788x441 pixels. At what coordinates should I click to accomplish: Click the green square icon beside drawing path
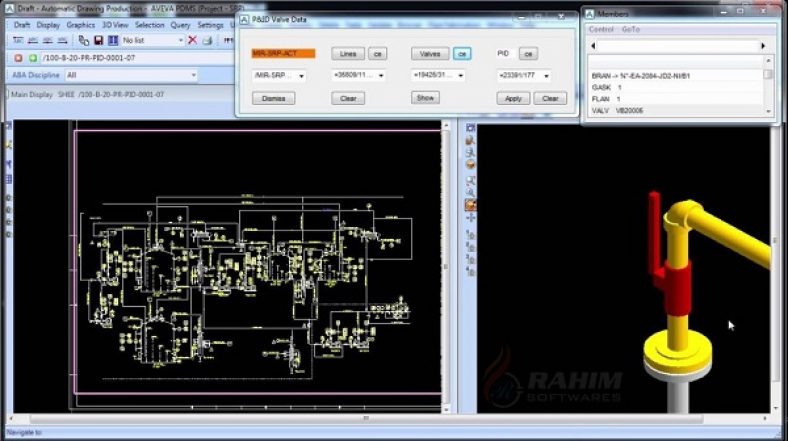[32, 58]
